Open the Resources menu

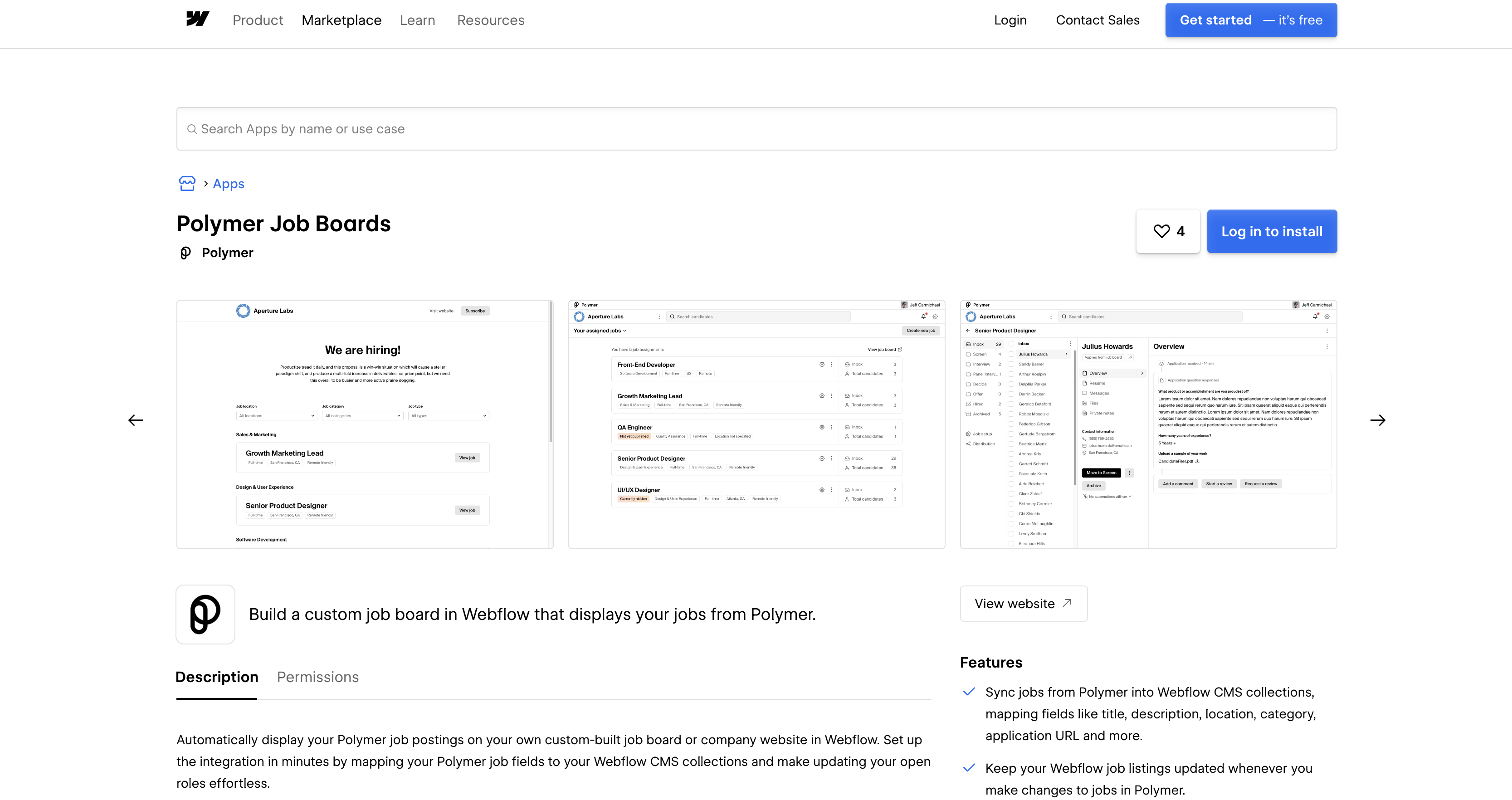click(x=491, y=20)
